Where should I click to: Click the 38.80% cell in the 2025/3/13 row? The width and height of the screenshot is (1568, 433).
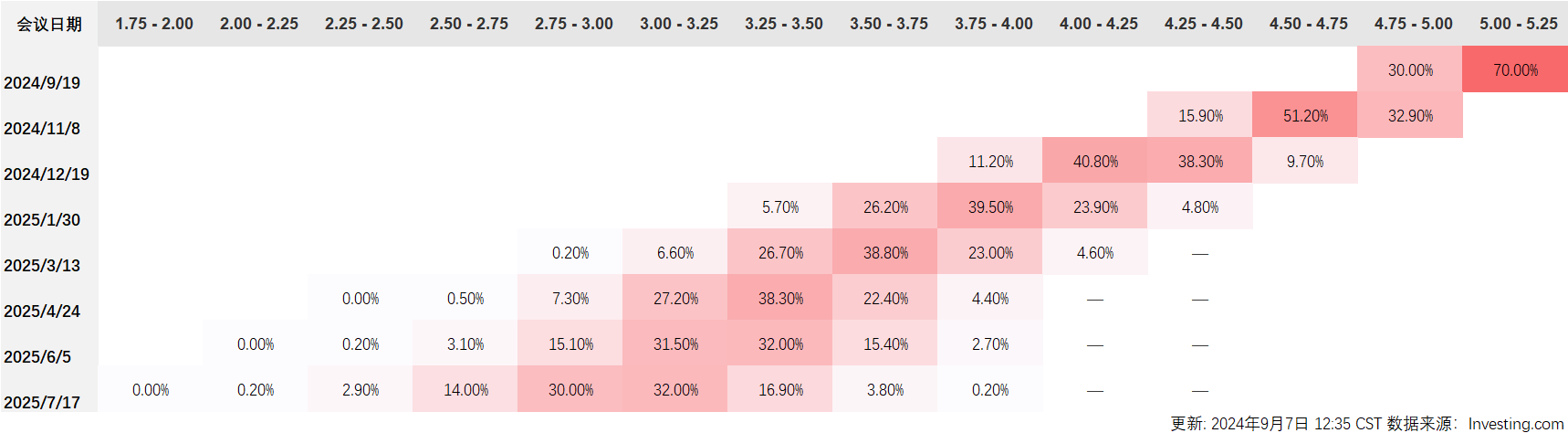885,253
